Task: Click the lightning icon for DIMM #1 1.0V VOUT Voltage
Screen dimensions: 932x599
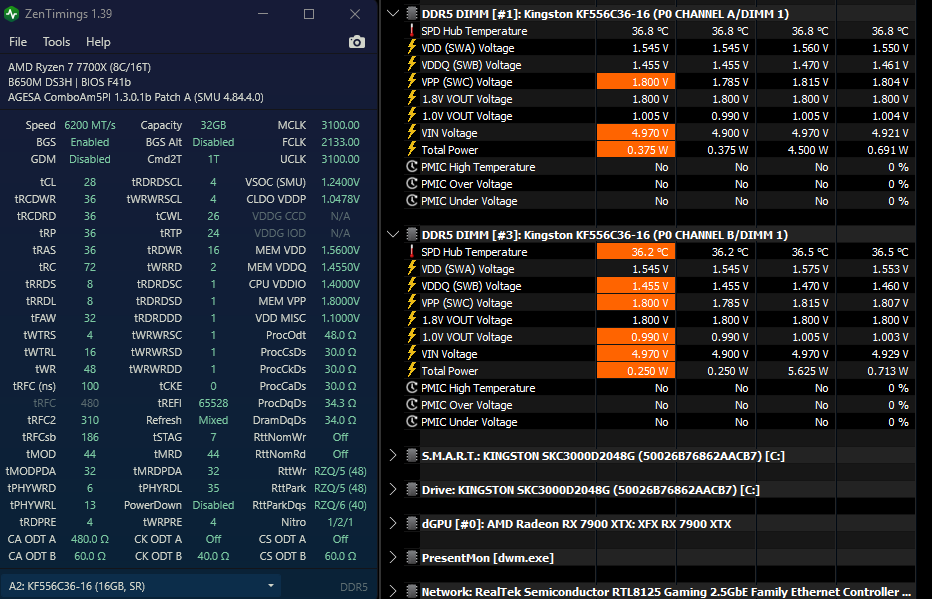Action: click(411, 115)
